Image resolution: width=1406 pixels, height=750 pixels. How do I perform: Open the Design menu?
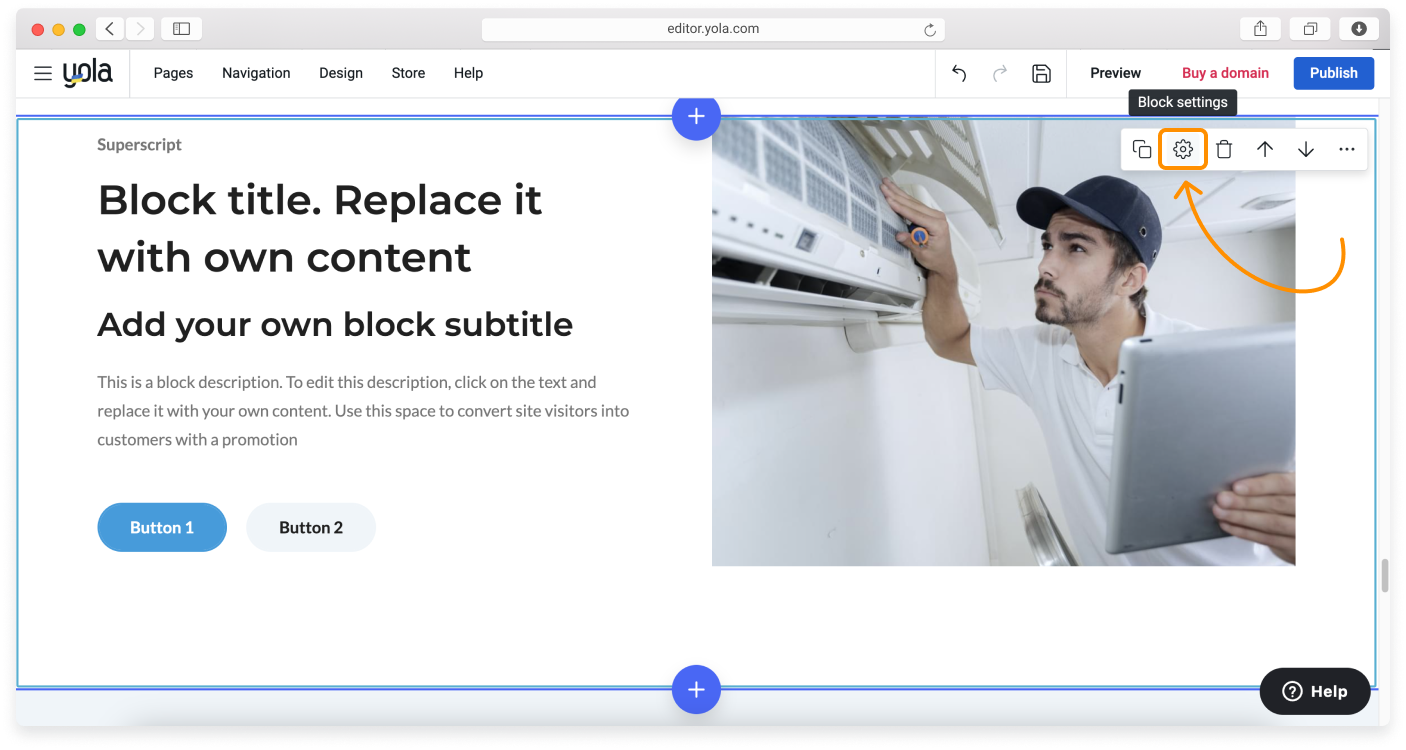pyautogui.click(x=341, y=73)
